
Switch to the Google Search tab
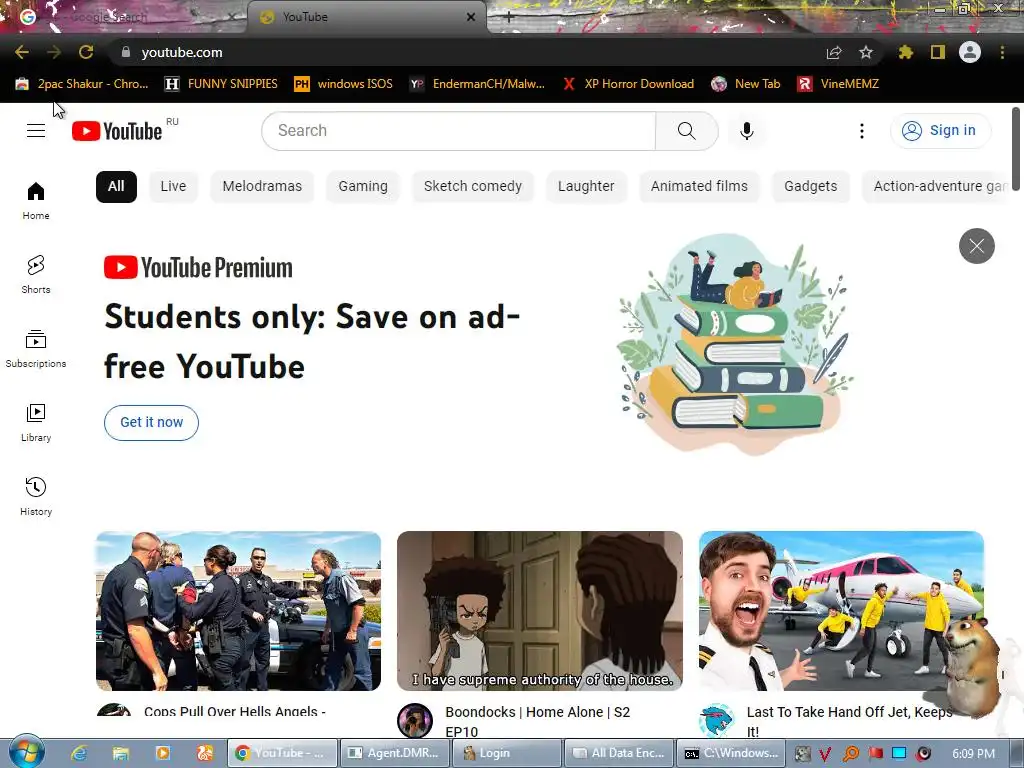tap(123, 17)
